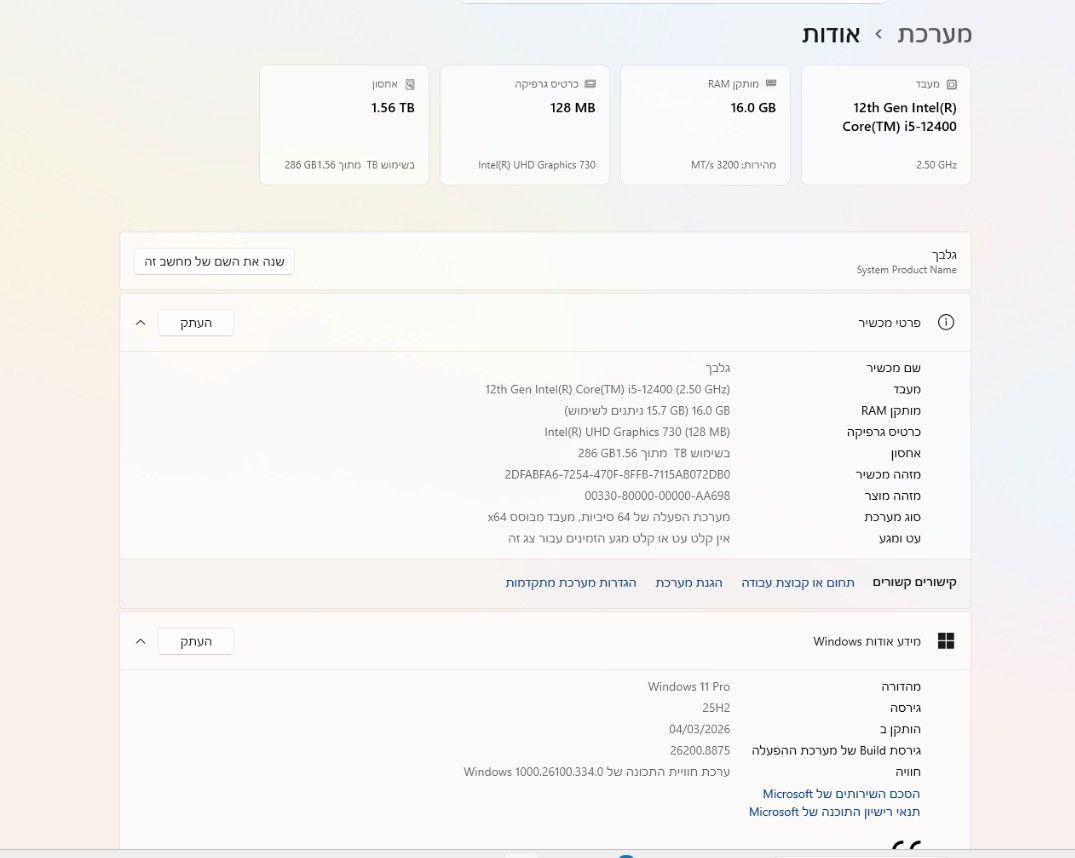Click the מזהה מכשיר row label
This screenshot has height=858, width=1075.
click(x=889, y=475)
